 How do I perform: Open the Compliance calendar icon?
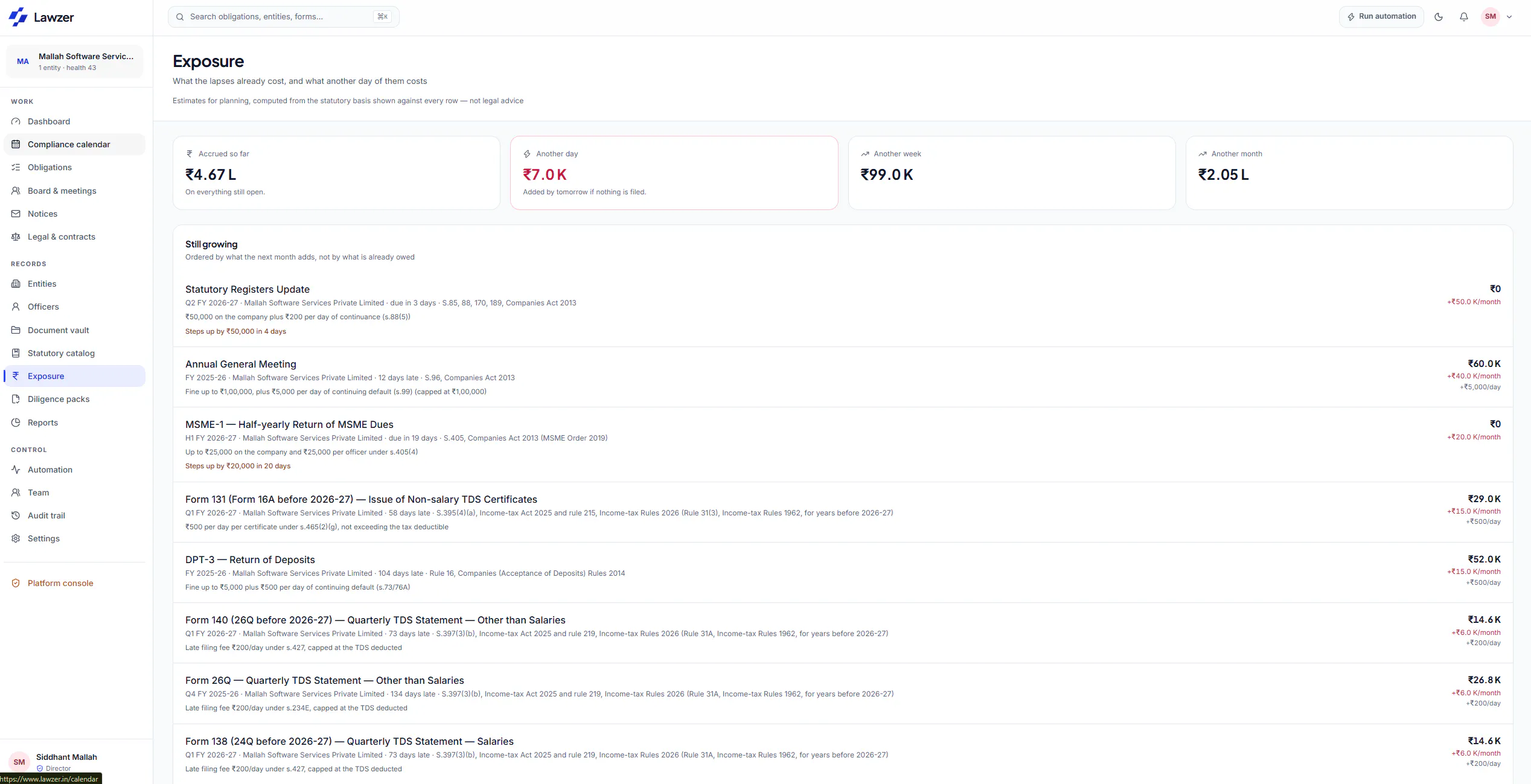click(16, 144)
